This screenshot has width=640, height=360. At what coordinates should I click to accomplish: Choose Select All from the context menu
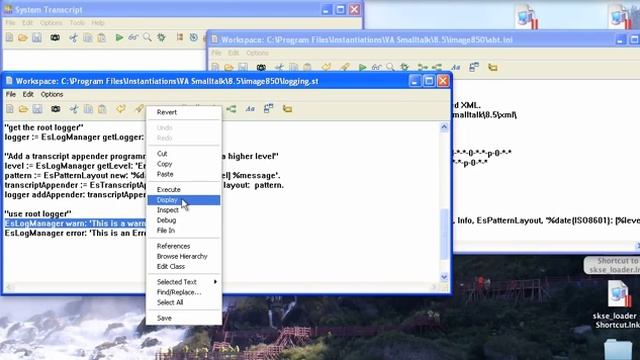pyautogui.click(x=184, y=302)
